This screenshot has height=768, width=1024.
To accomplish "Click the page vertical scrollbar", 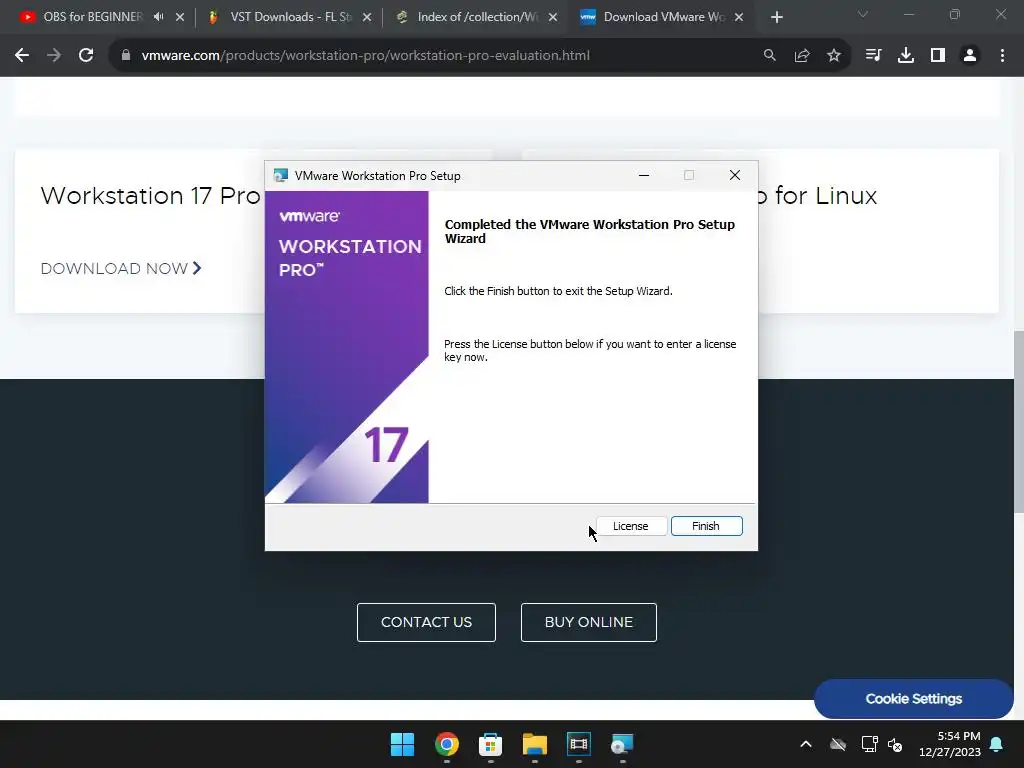I will [x=1019, y=423].
